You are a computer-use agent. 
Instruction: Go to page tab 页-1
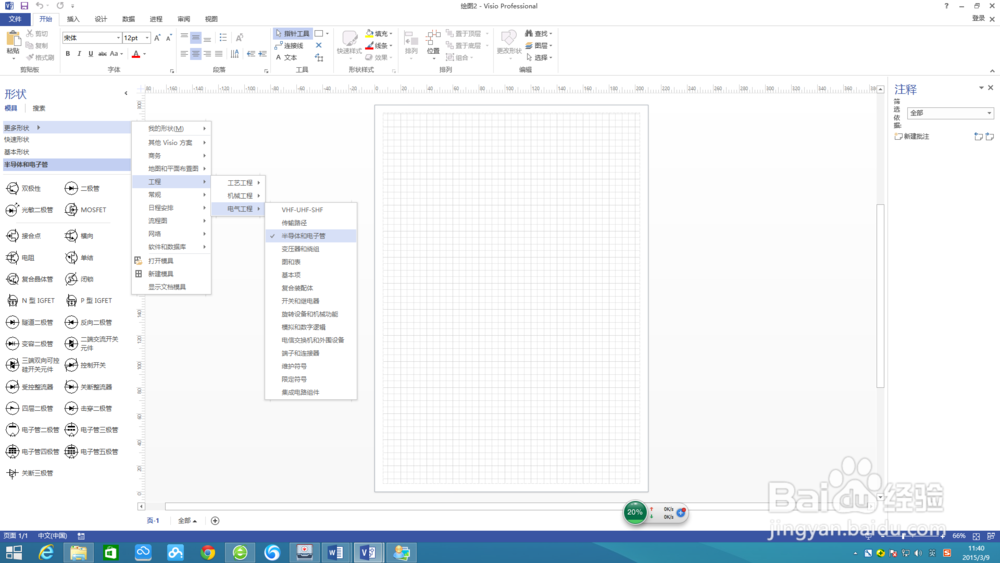tap(153, 521)
